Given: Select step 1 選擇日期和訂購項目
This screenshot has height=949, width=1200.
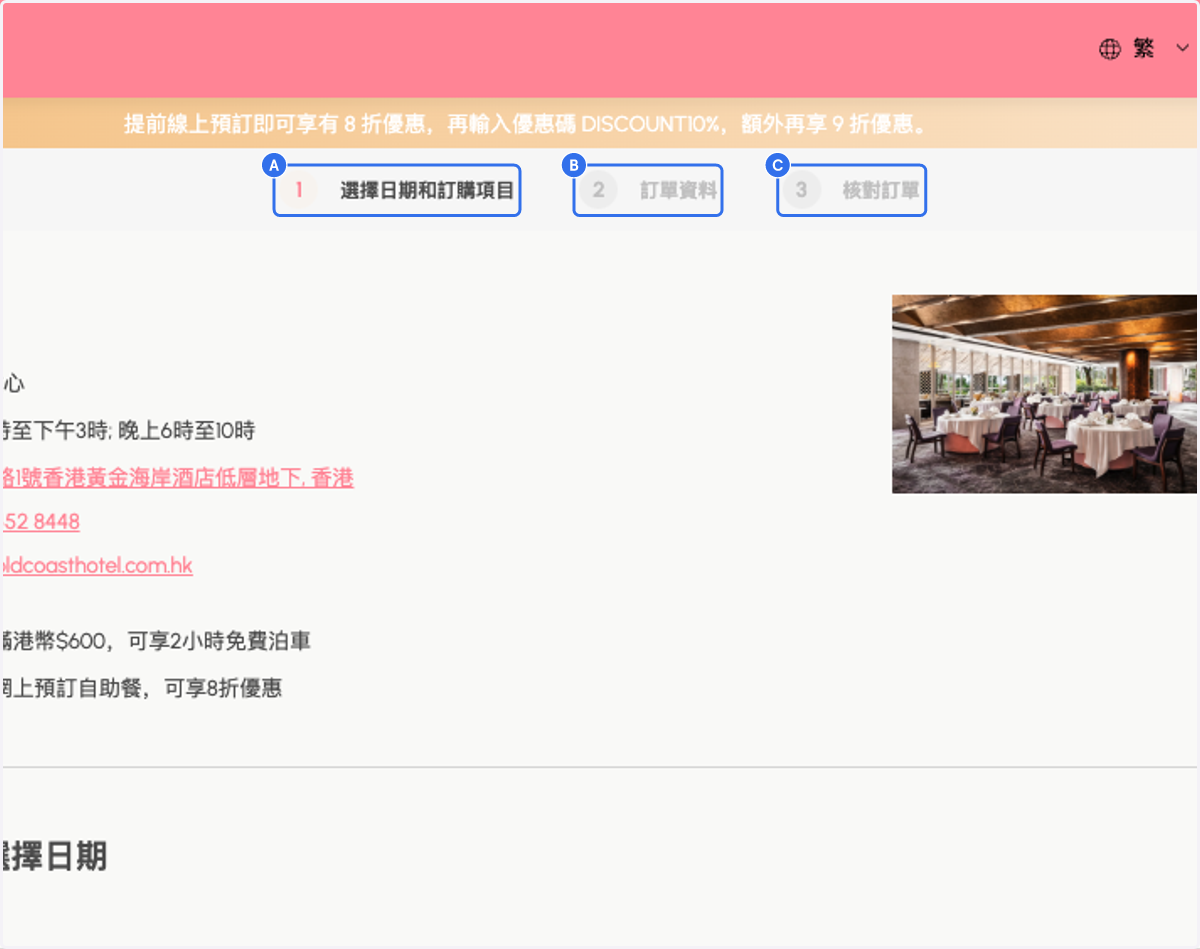Looking at the screenshot, I should 397,190.
